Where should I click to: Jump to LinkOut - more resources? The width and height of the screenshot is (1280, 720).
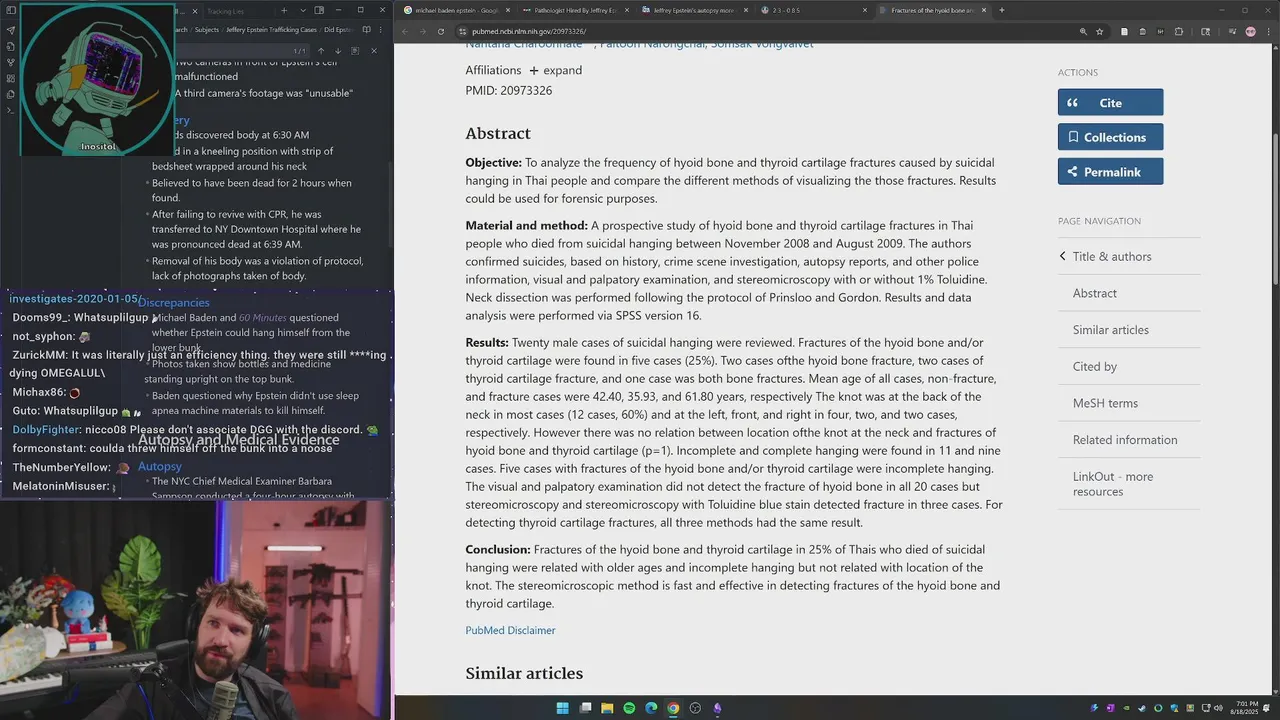[x=1112, y=484]
